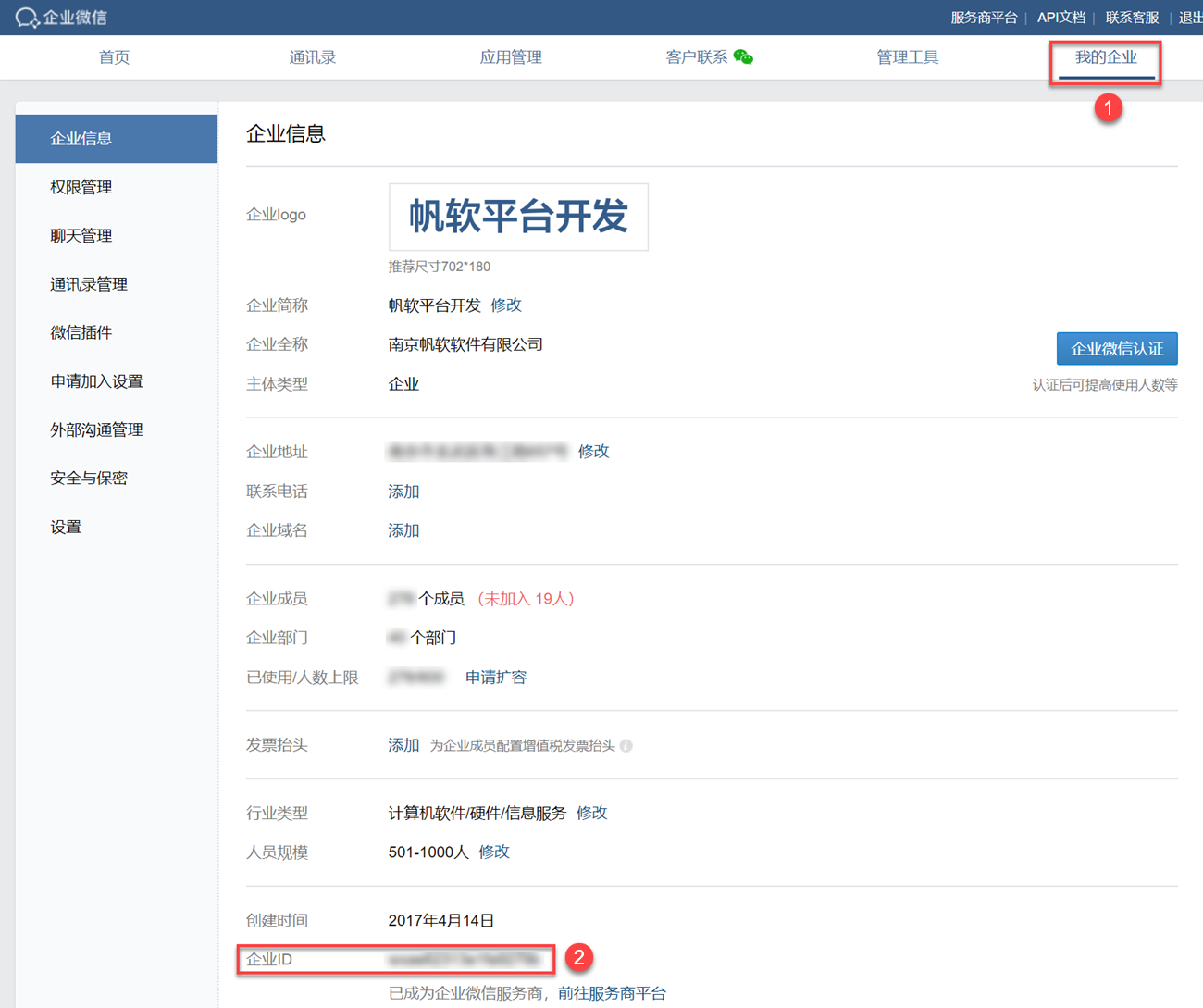Screen dimensions: 1203x1008
Task: Click the 个成员 member count text
Action: pos(441,599)
